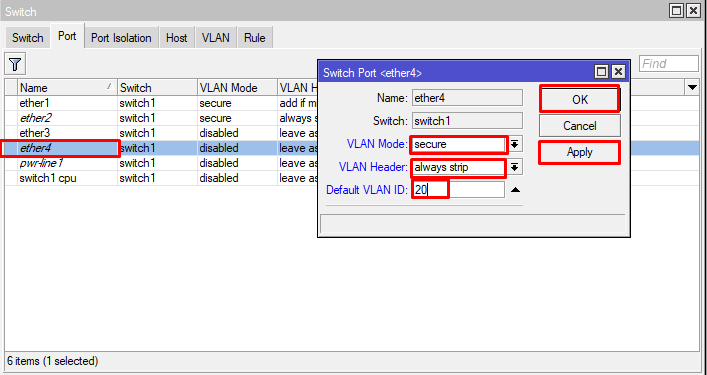Open the filter funnel icon
Image resolution: width=707 pixels, height=375 pixels.
coord(15,64)
